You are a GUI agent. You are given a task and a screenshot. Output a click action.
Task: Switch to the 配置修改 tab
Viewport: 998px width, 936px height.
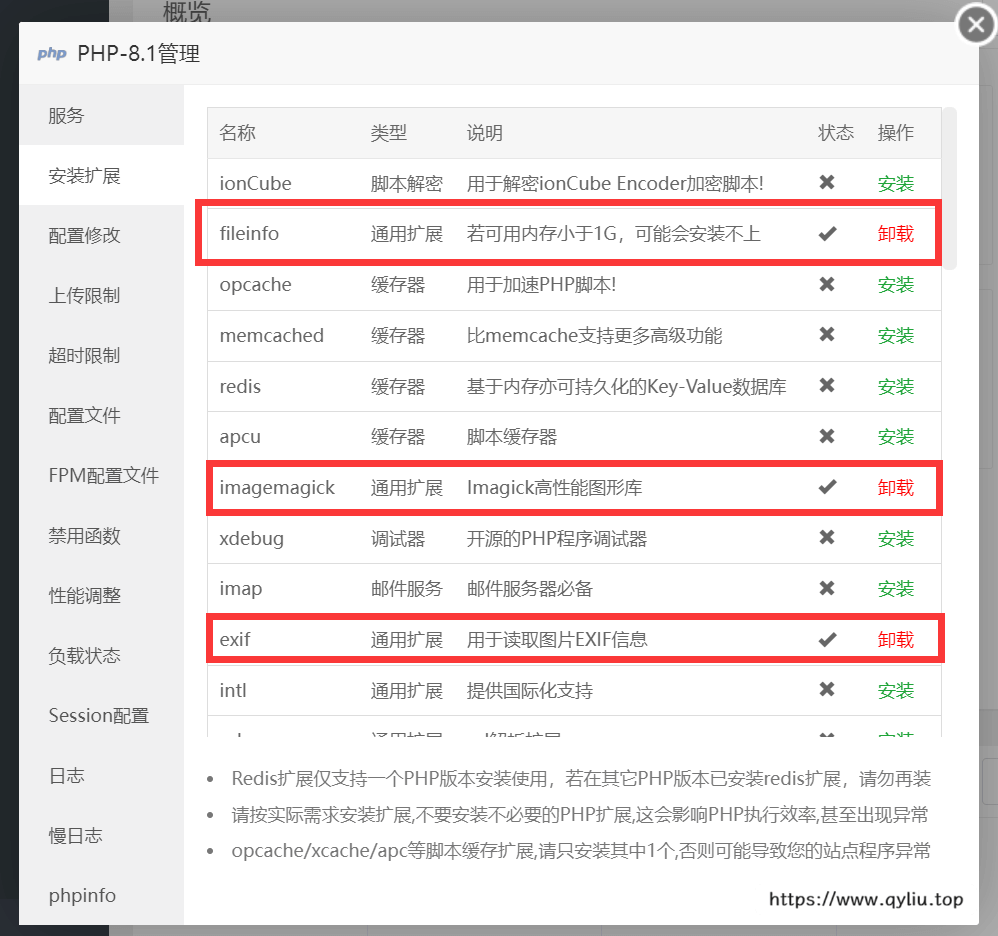point(85,236)
